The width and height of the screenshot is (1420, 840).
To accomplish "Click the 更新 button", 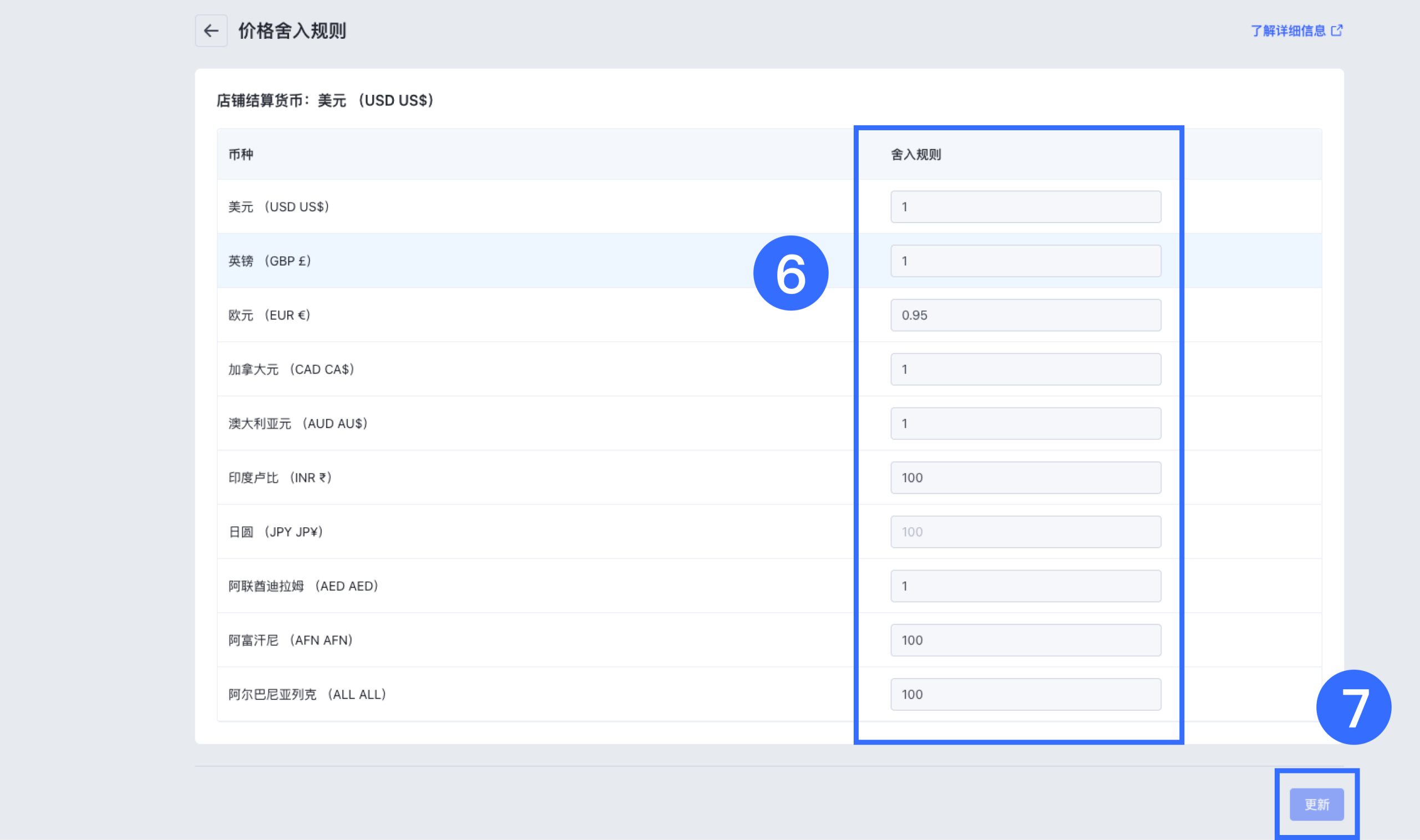I will point(1316,804).
